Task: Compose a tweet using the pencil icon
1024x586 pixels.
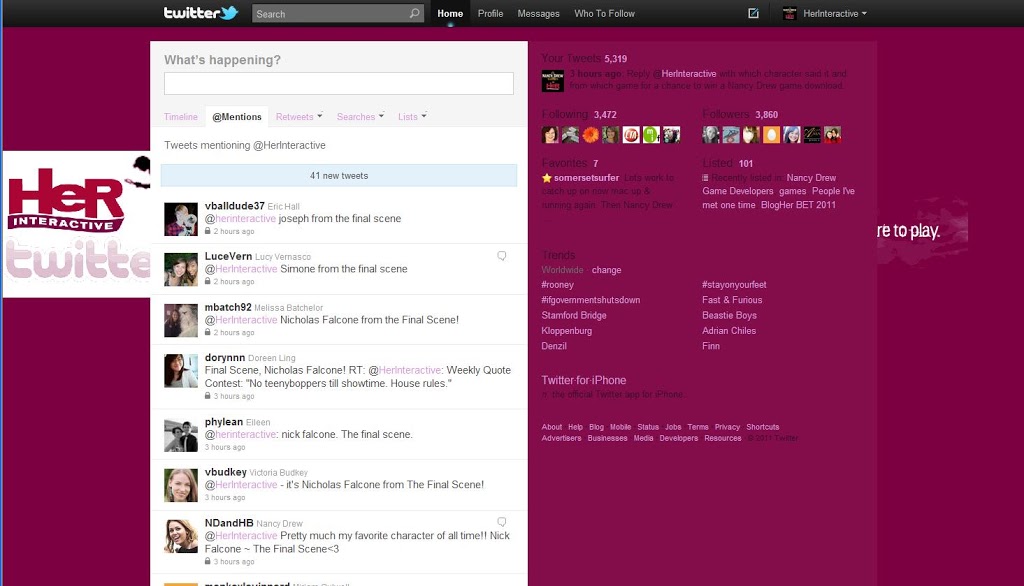Action: [x=753, y=13]
